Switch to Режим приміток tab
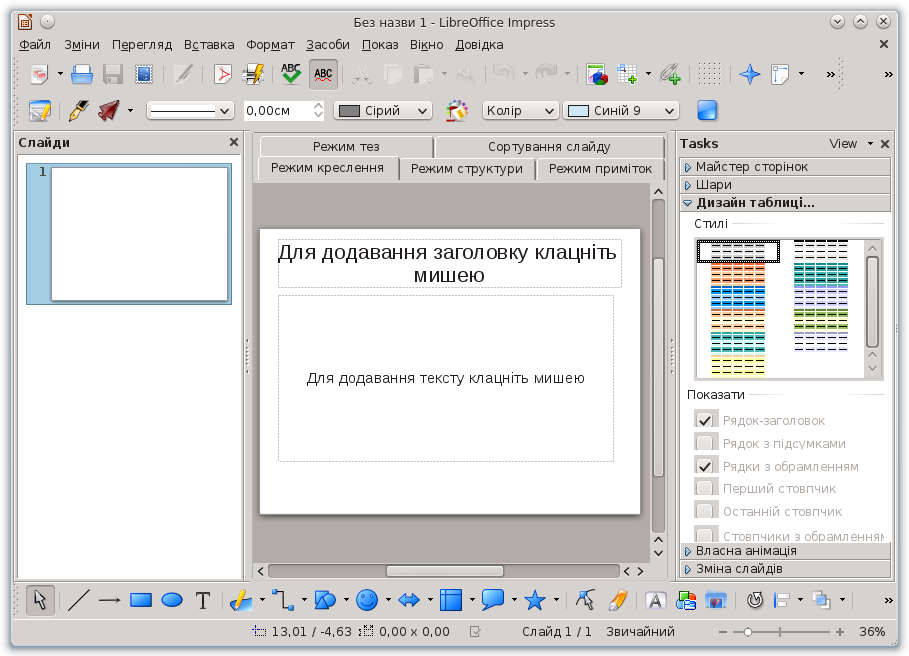 tap(600, 169)
